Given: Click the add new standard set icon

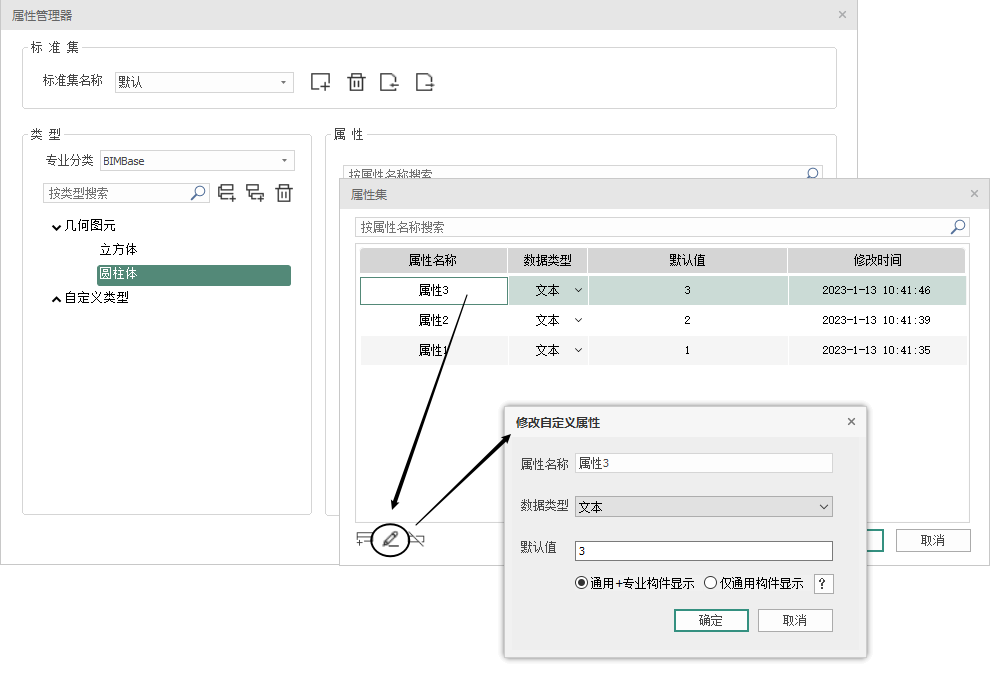Looking at the screenshot, I should [x=320, y=82].
